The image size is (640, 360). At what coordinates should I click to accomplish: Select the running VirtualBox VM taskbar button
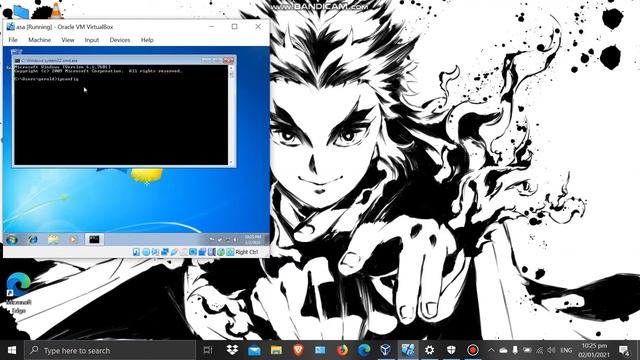point(408,350)
